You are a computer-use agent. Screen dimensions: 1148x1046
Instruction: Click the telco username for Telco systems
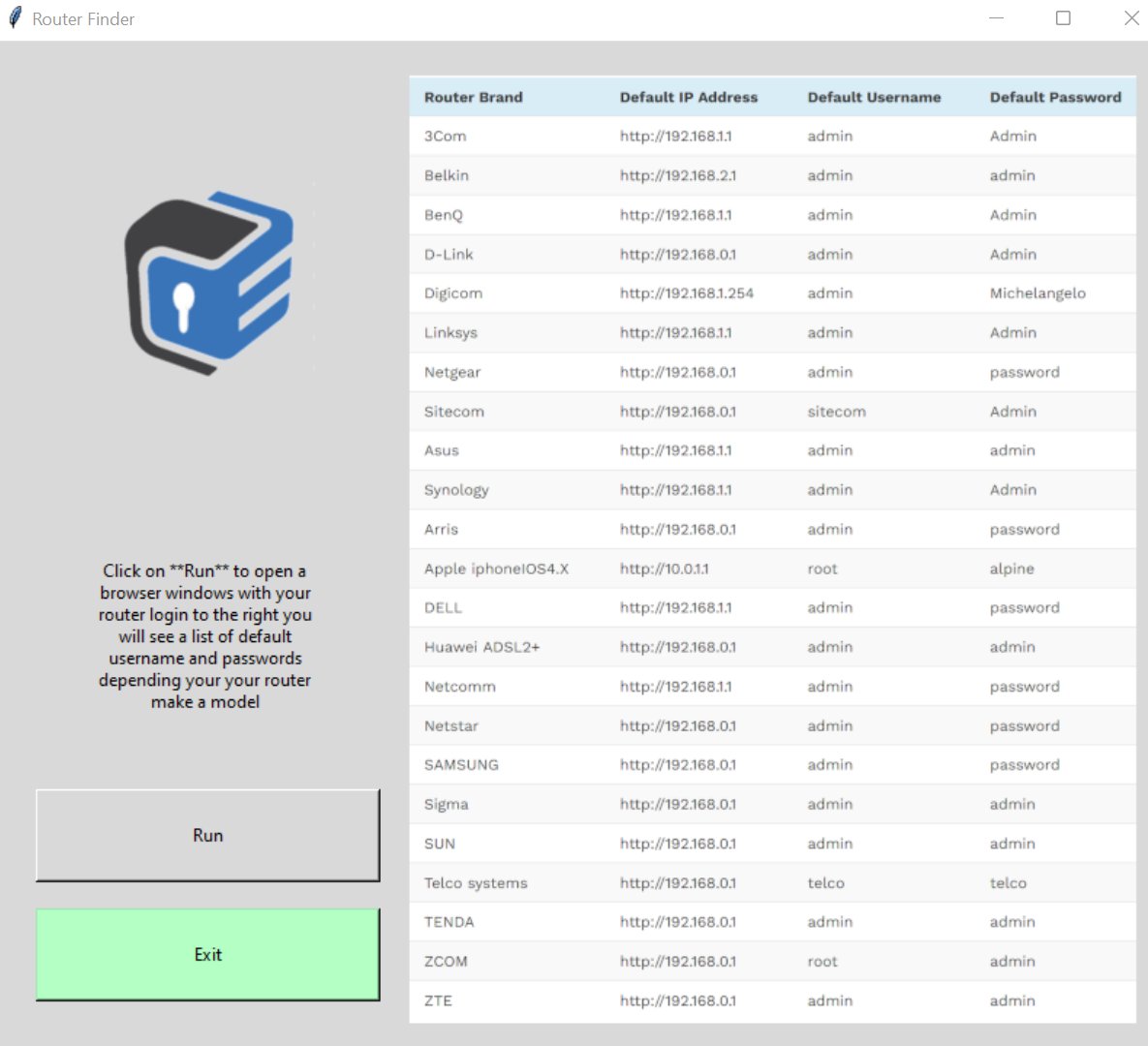click(x=825, y=882)
